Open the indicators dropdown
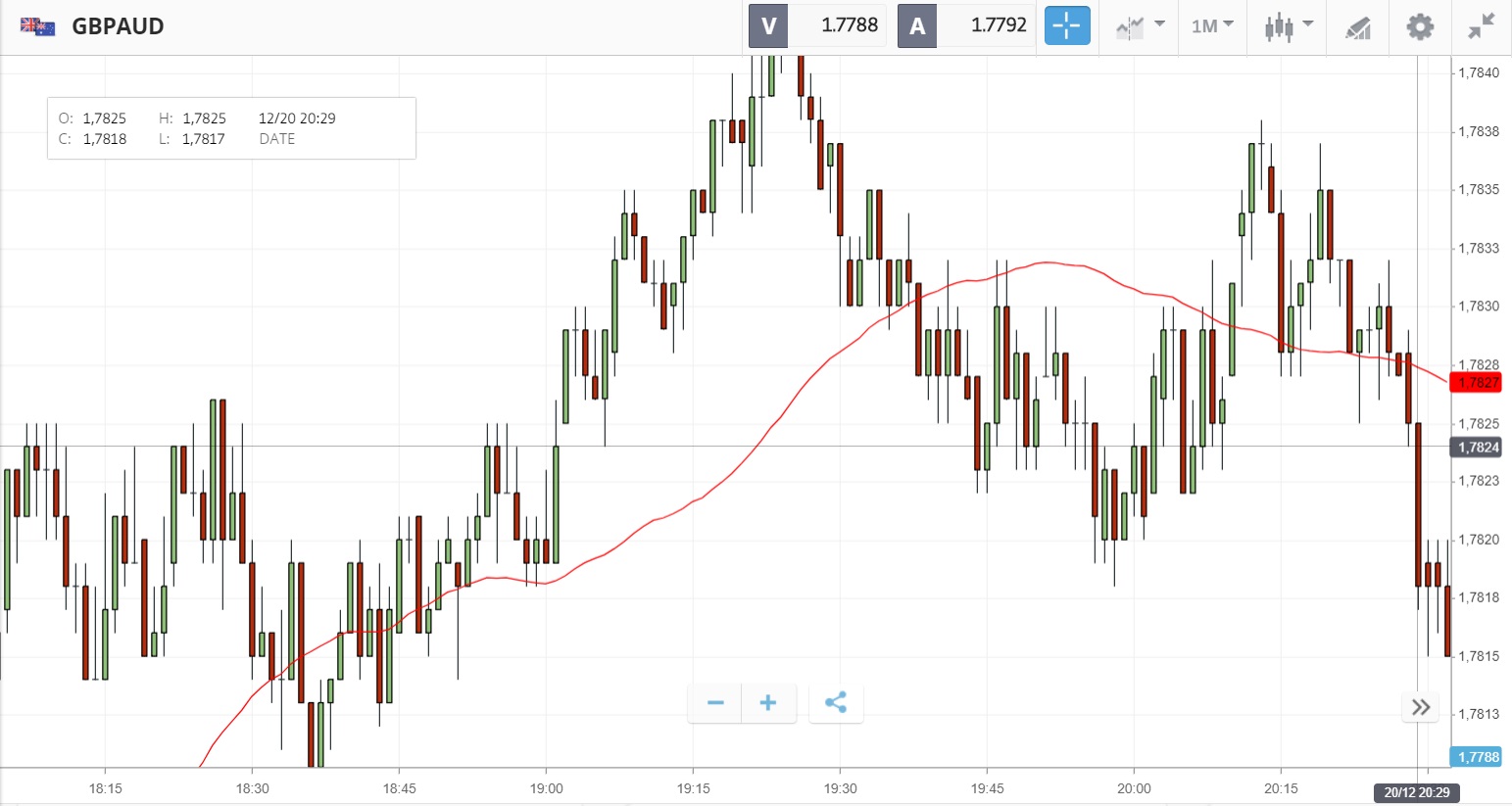 (x=1140, y=26)
